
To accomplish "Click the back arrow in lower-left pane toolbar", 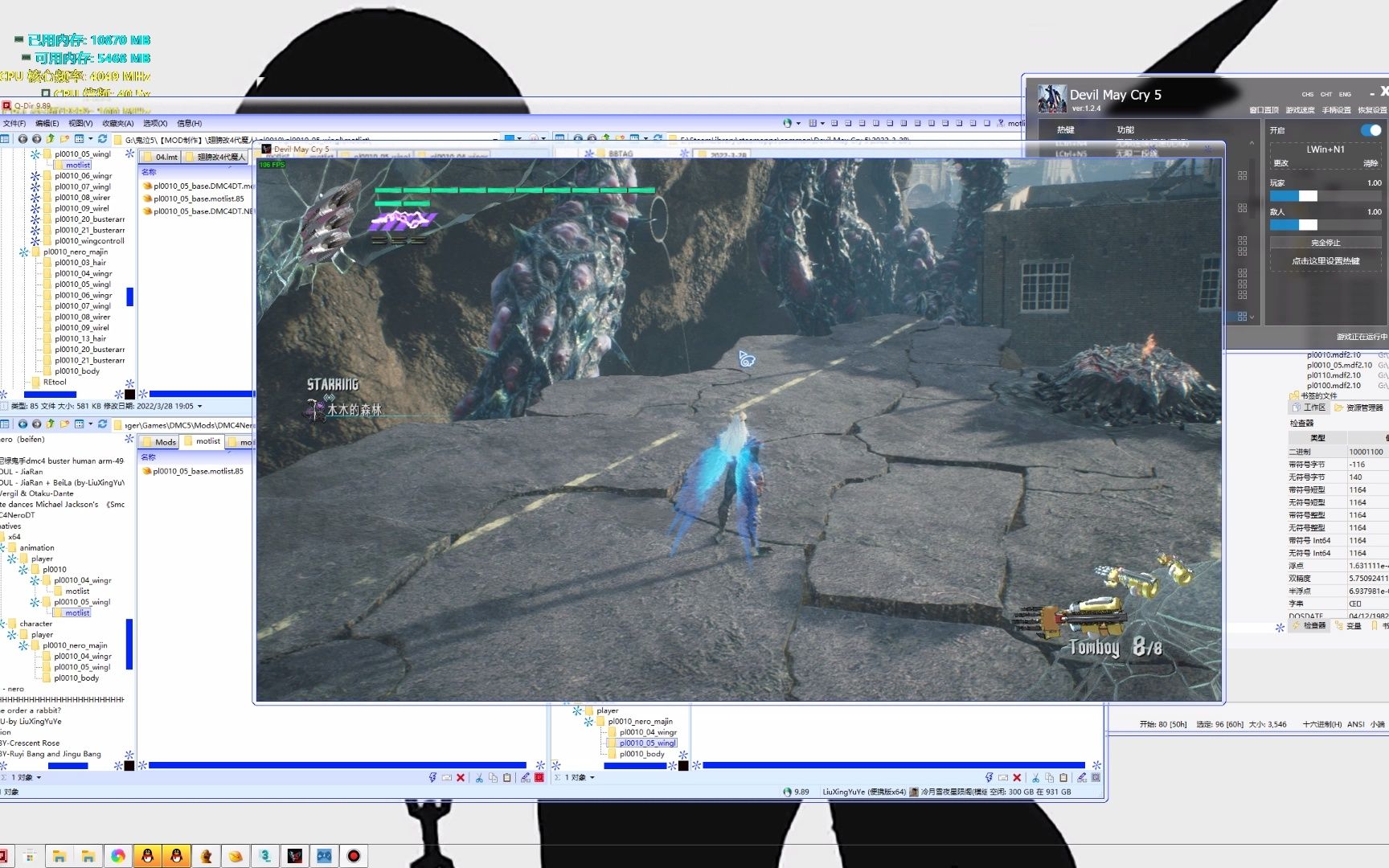I will click(x=23, y=424).
